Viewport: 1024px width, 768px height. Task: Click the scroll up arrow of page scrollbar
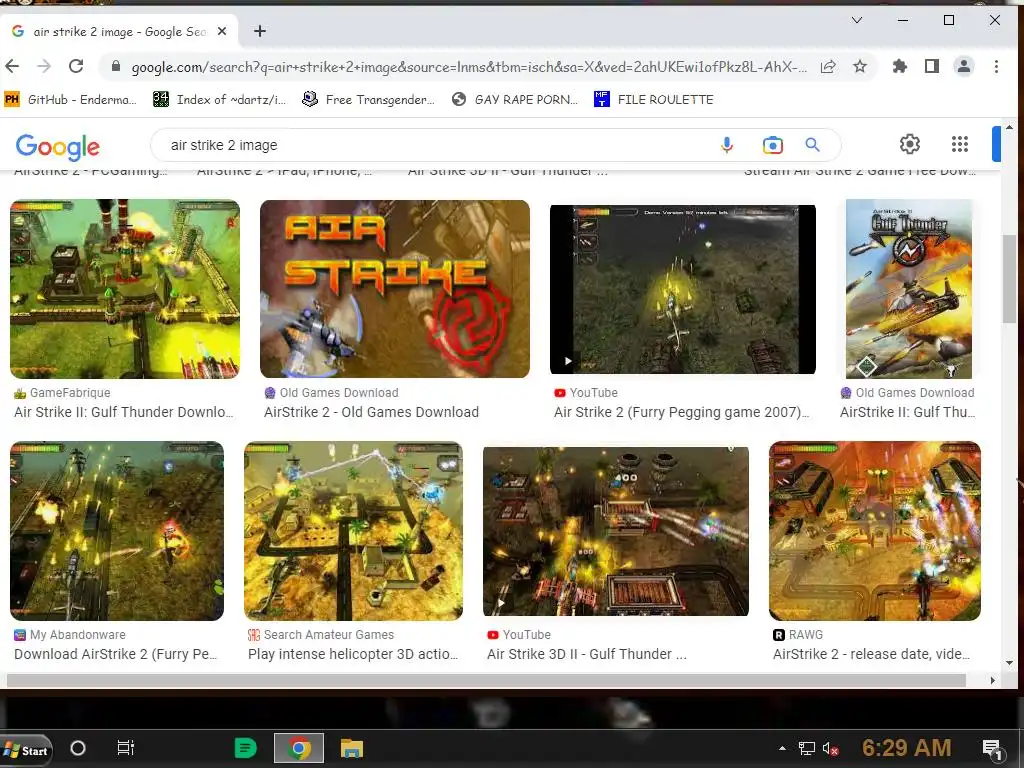point(1010,127)
